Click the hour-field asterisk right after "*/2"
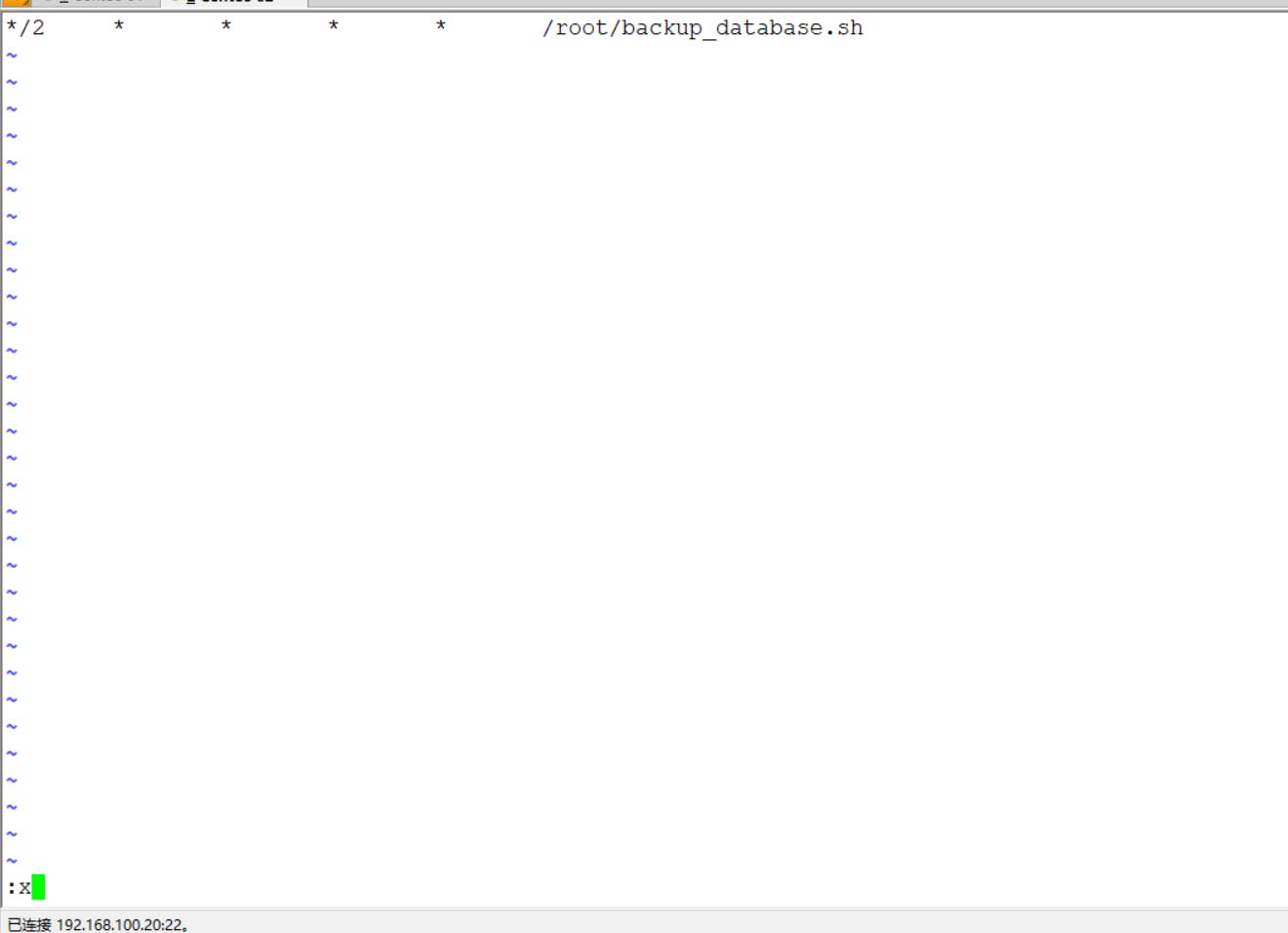1288x933 pixels. pyautogui.click(x=119, y=26)
